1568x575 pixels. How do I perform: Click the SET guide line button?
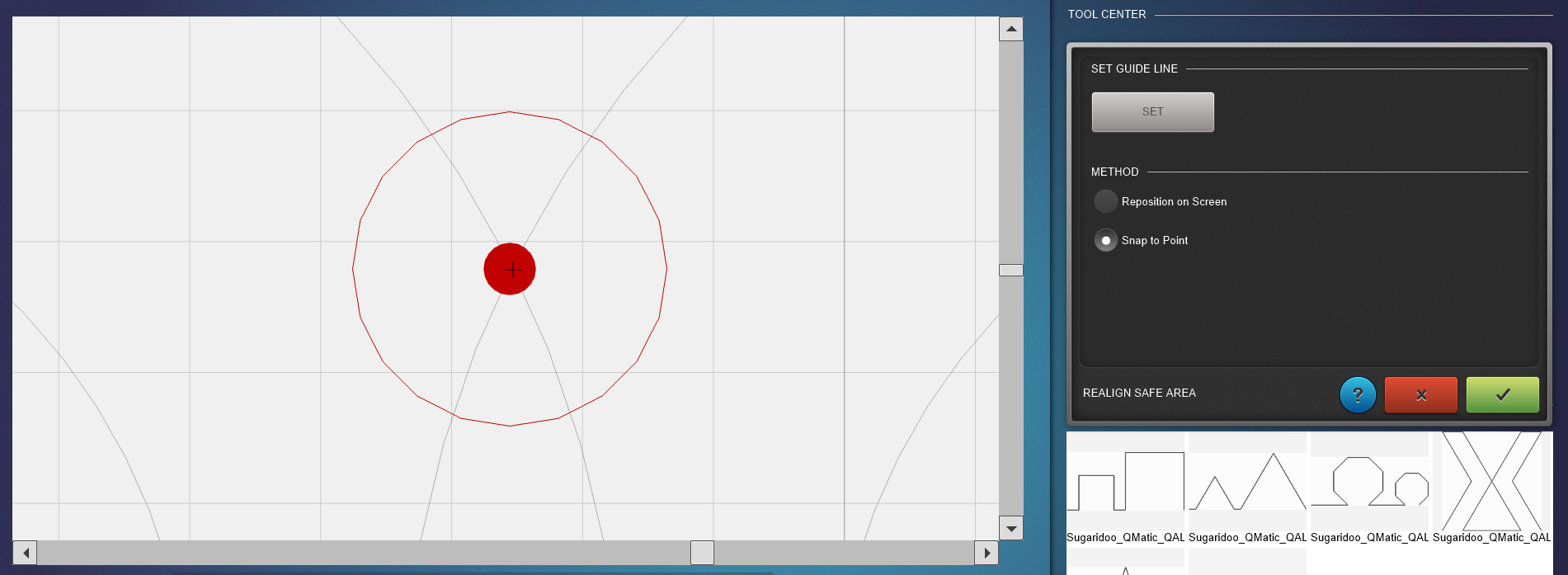coord(1152,112)
